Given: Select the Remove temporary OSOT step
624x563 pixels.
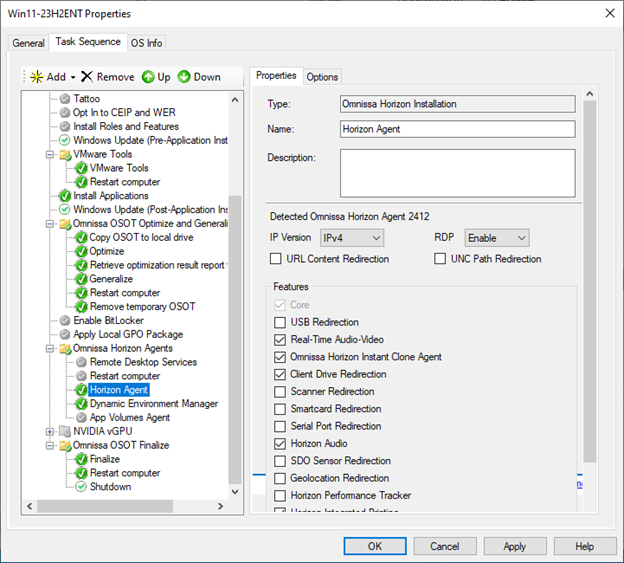Looking at the screenshot, I should pyautogui.click(x=142, y=307).
